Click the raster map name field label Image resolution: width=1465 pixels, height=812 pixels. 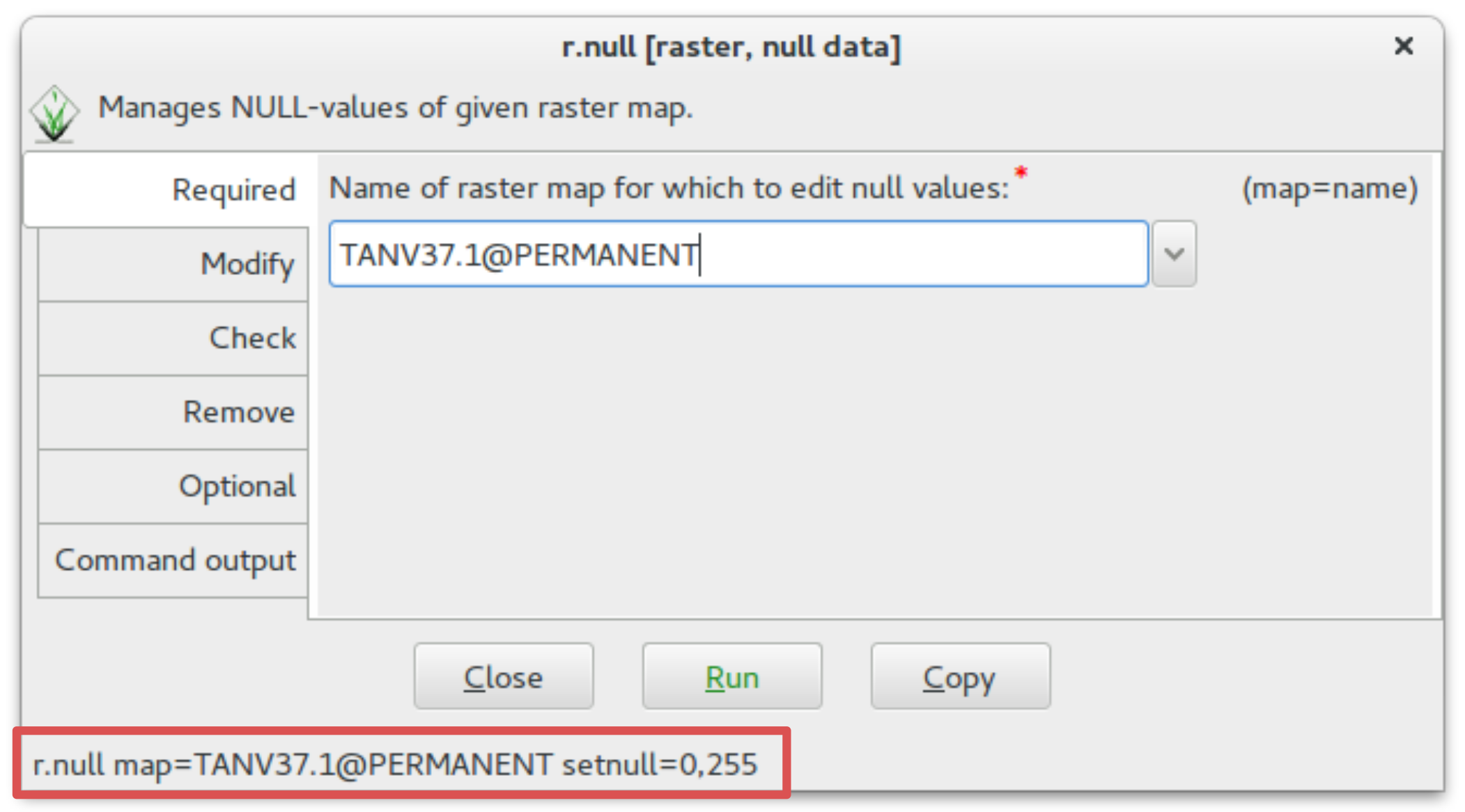(669, 188)
